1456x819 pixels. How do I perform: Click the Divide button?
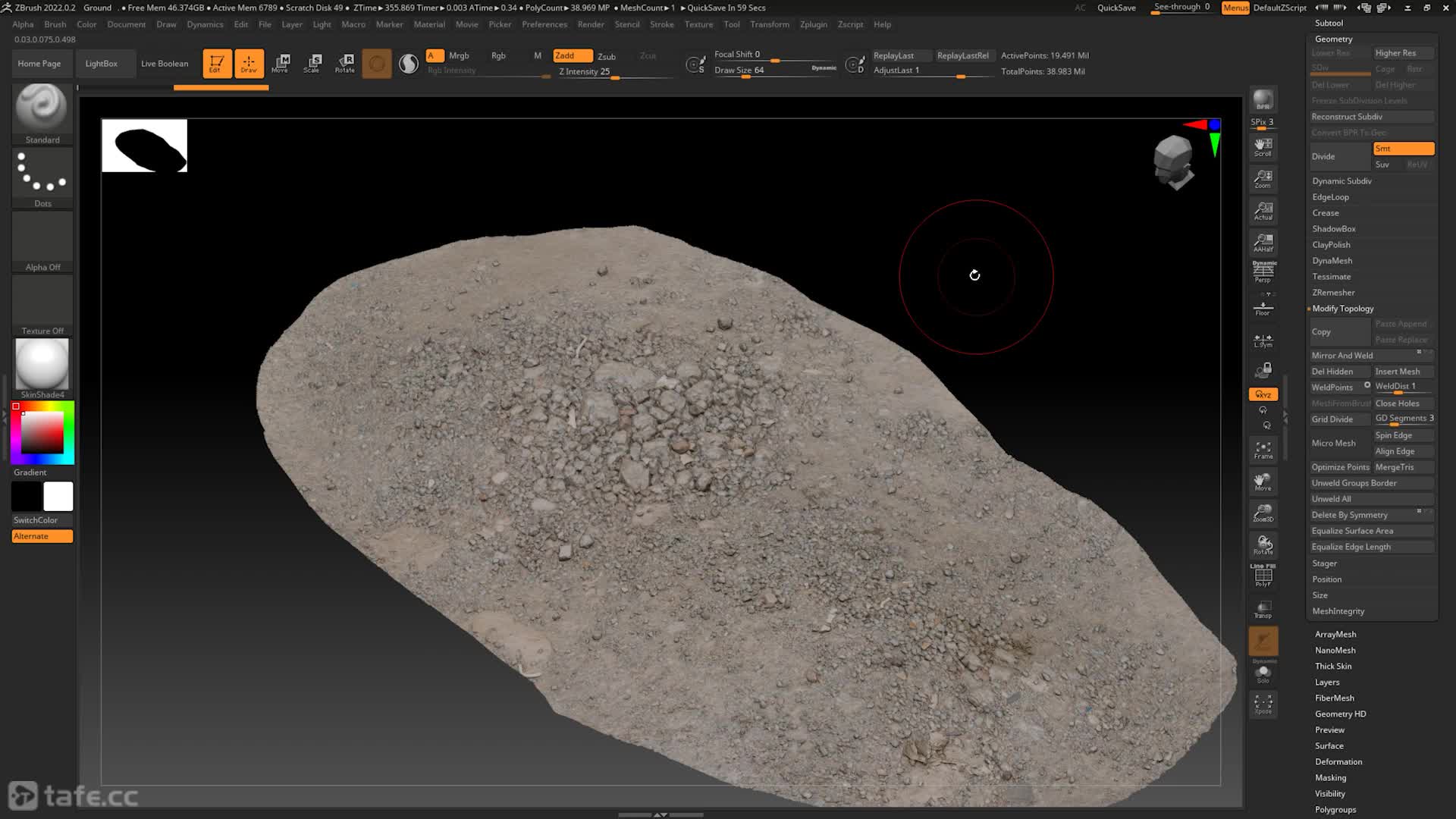pyautogui.click(x=1340, y=157)
